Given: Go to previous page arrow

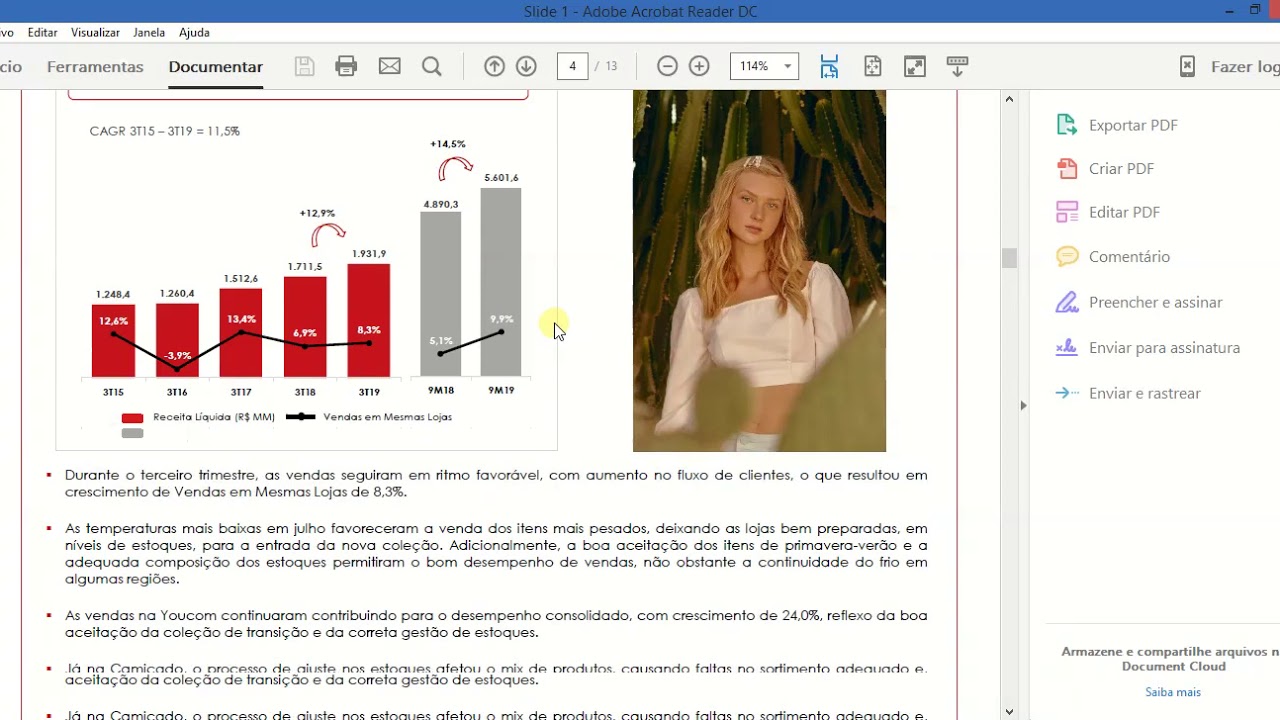Looking at the screenshot, I should [494, 66].
